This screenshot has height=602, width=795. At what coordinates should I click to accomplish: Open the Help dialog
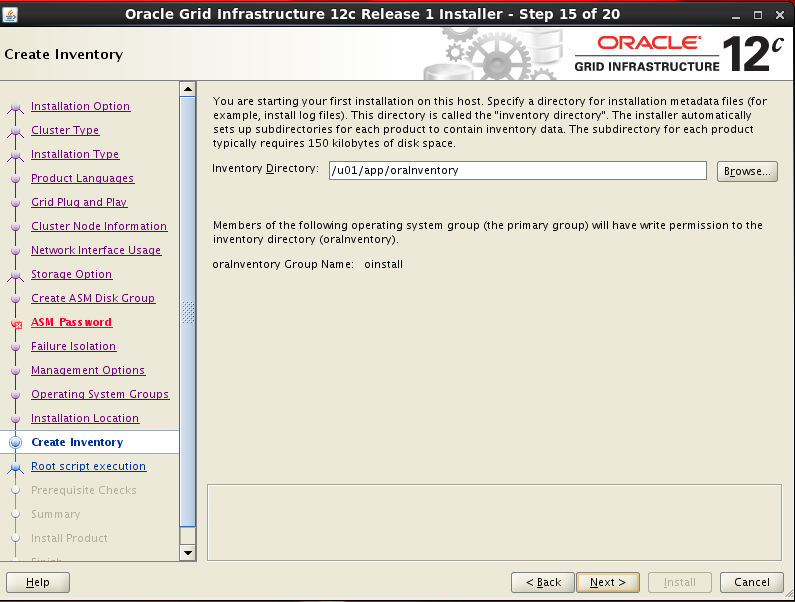38,582
